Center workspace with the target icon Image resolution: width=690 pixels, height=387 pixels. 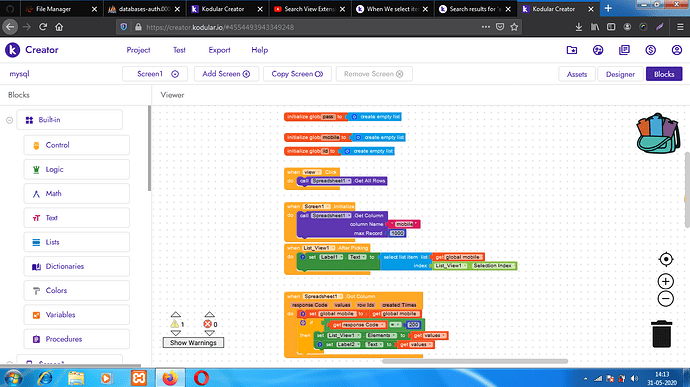click(666, 259)
